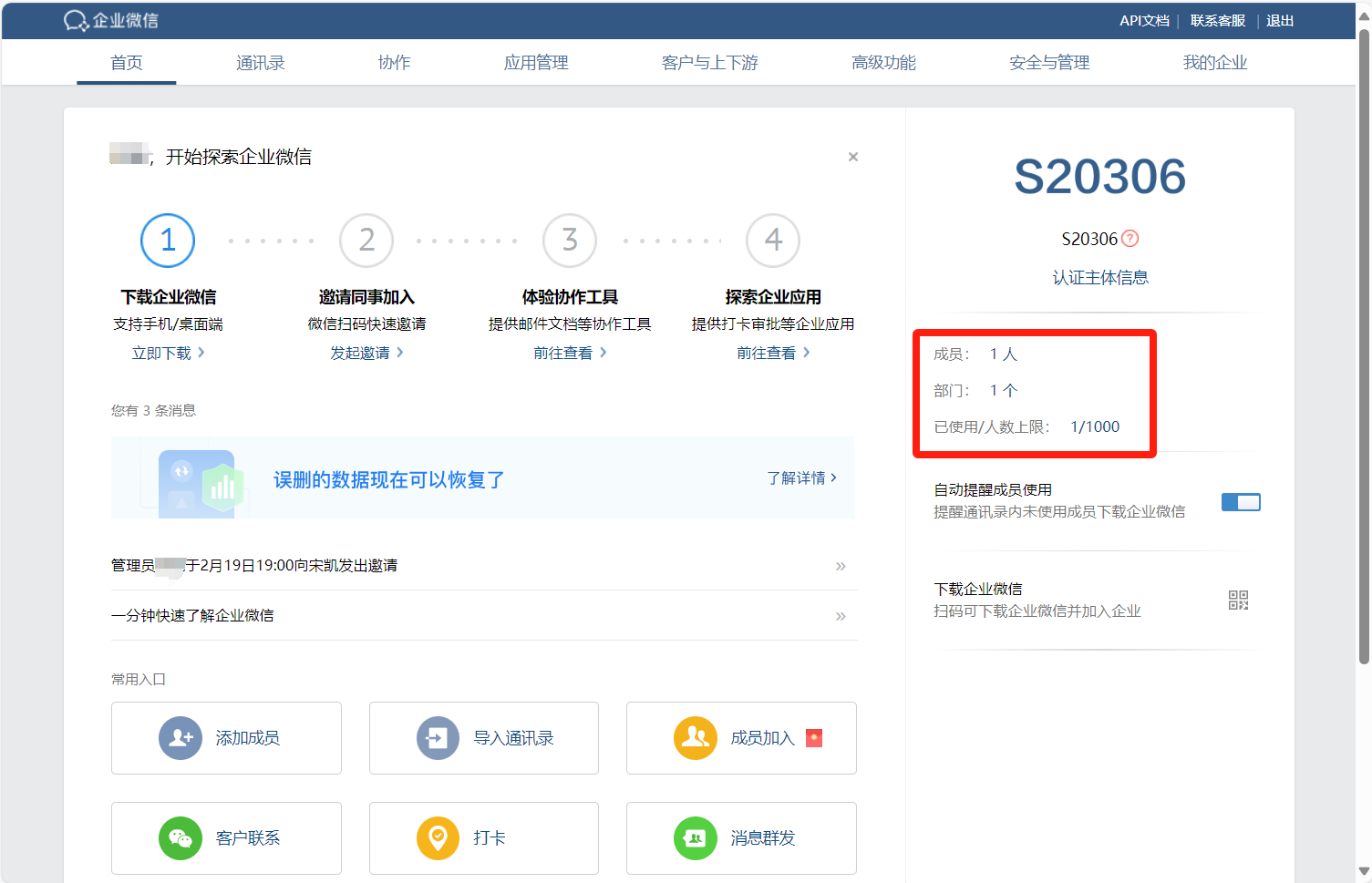
Task: Click the 立即下载 link
Action: coord(168,353)
